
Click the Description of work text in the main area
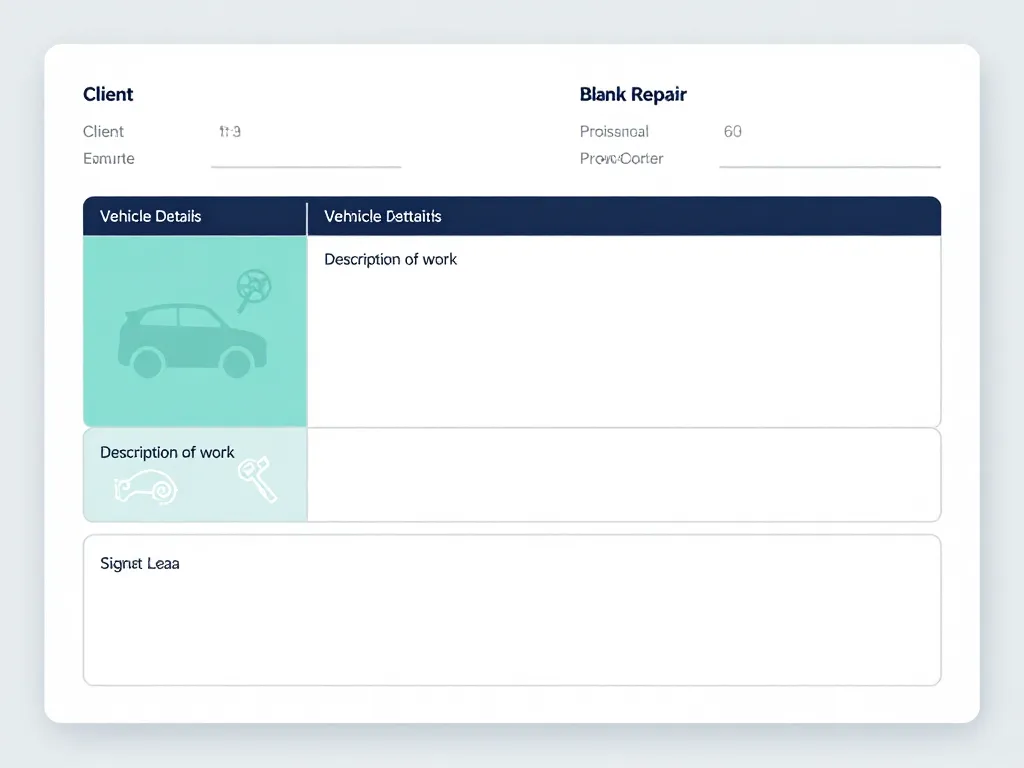point(390,259)
